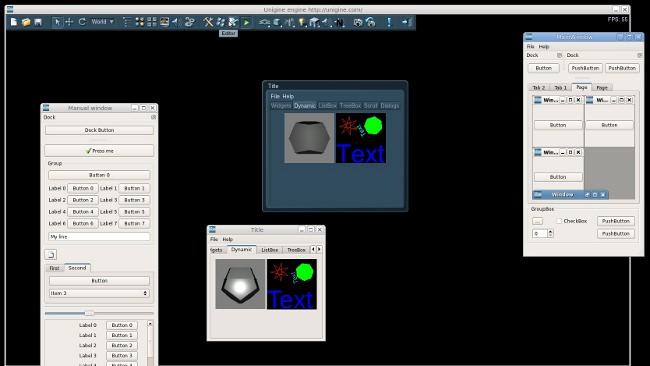Select the arrow selector tool
The height and width of the screenshot is (366, 650).
[57, 22]
